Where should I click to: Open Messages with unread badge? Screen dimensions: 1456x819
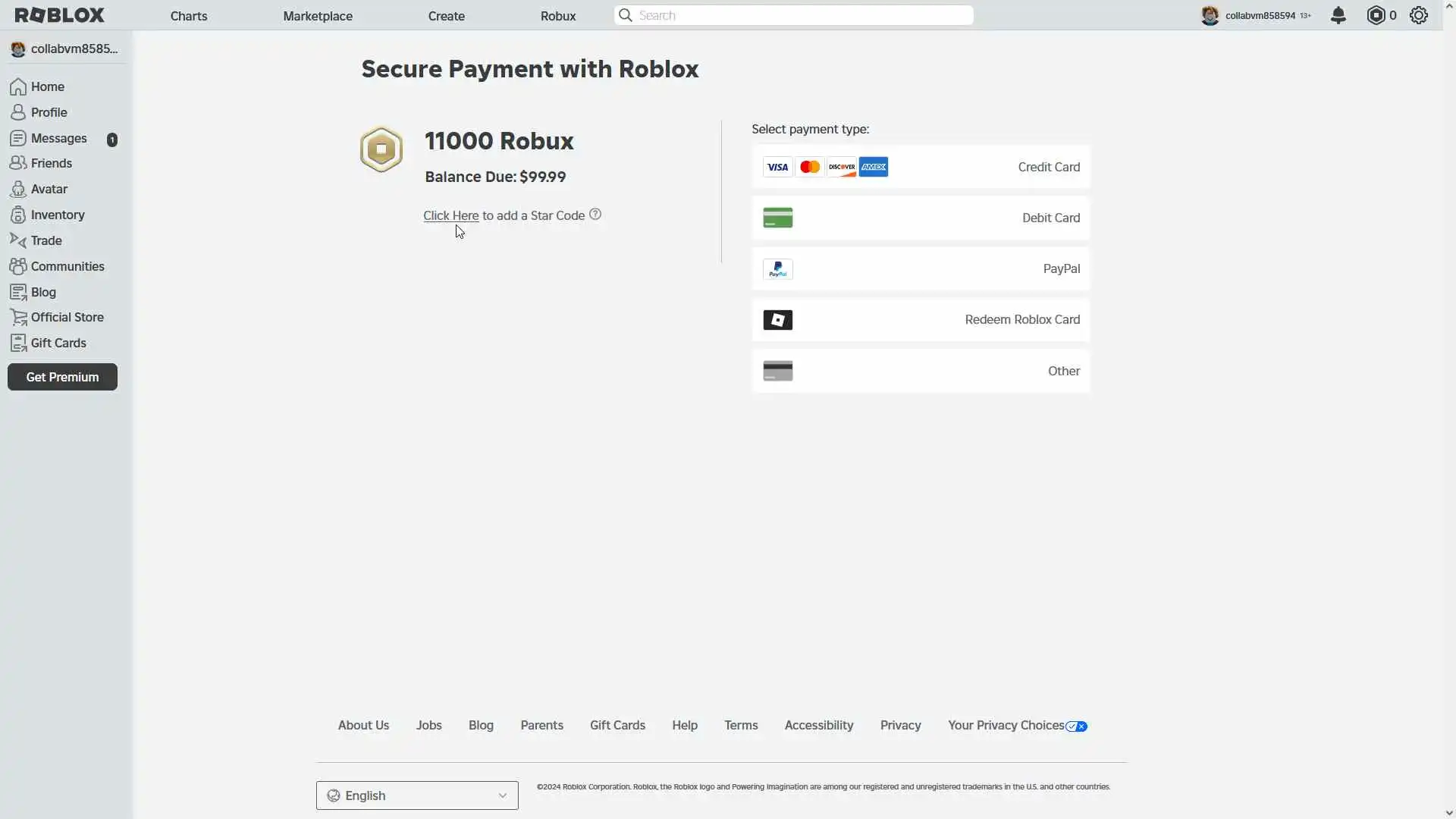tap(58, 138)
